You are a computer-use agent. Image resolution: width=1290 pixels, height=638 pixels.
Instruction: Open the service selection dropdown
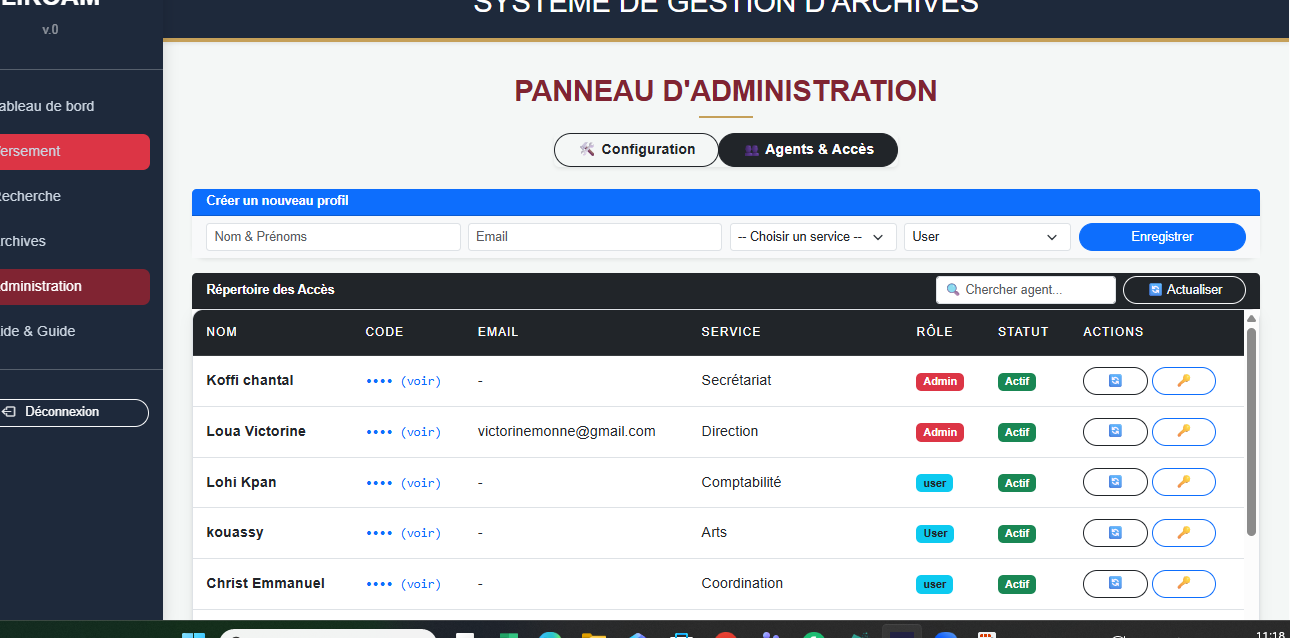click(813, 237)
